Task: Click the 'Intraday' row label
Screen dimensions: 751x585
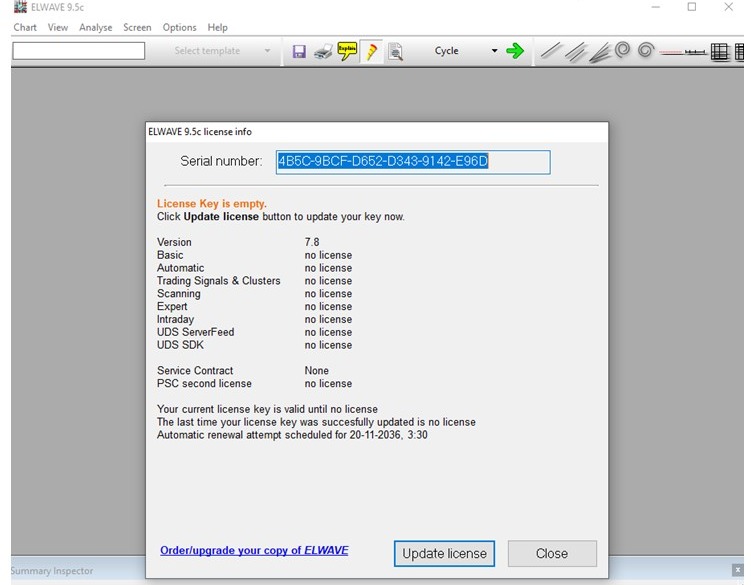Action: [175, 319]
